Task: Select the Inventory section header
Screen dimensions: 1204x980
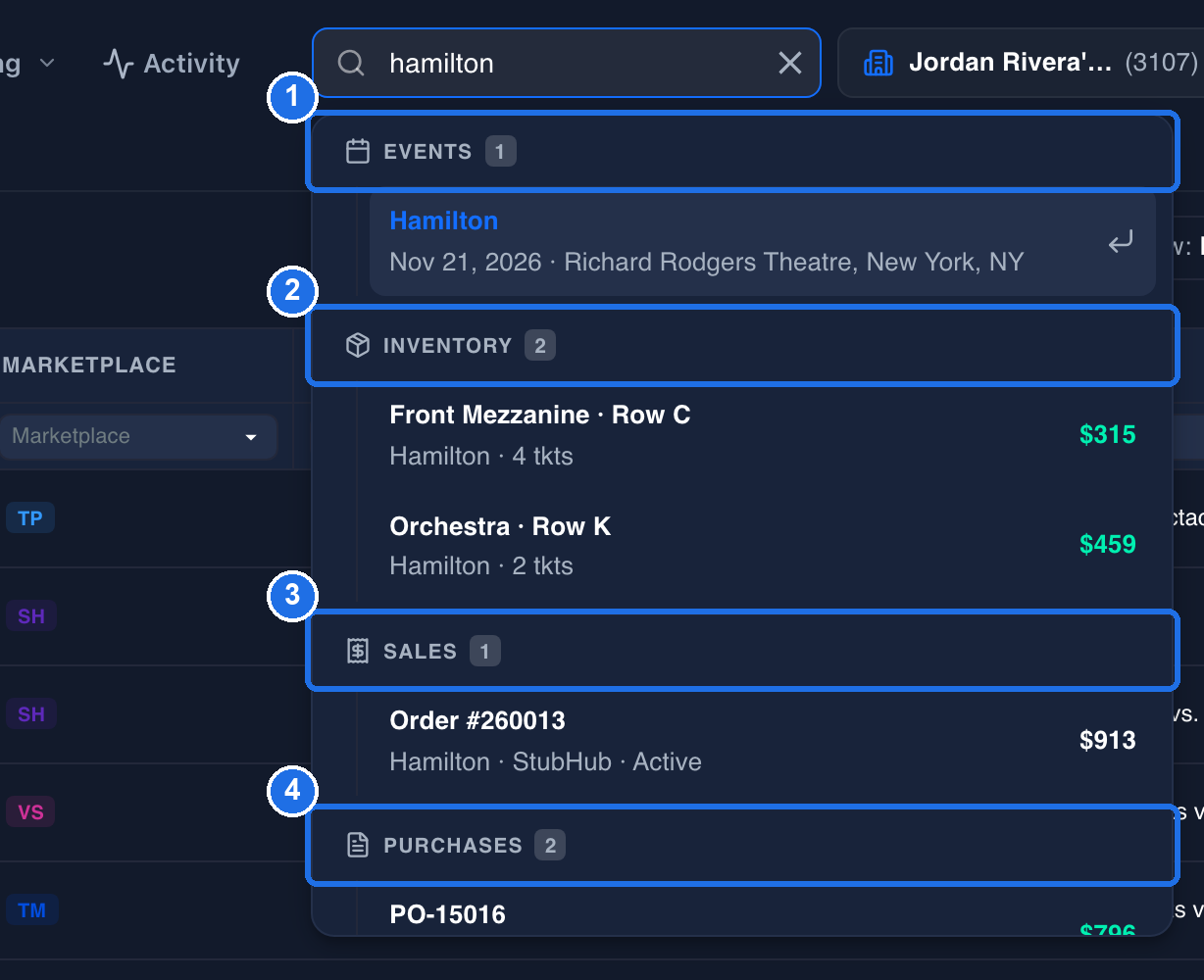Action: coord(742,345)
